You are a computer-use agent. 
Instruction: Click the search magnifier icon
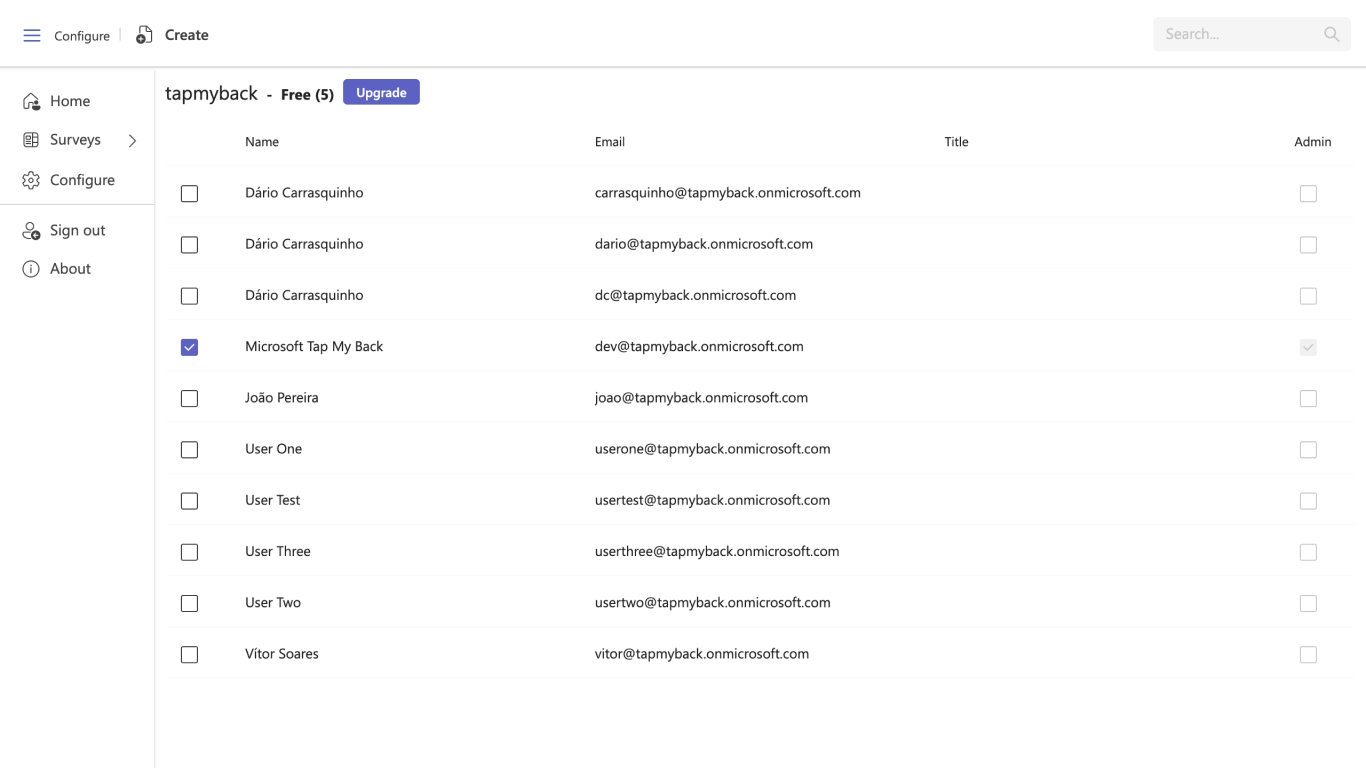(1331, 34)
